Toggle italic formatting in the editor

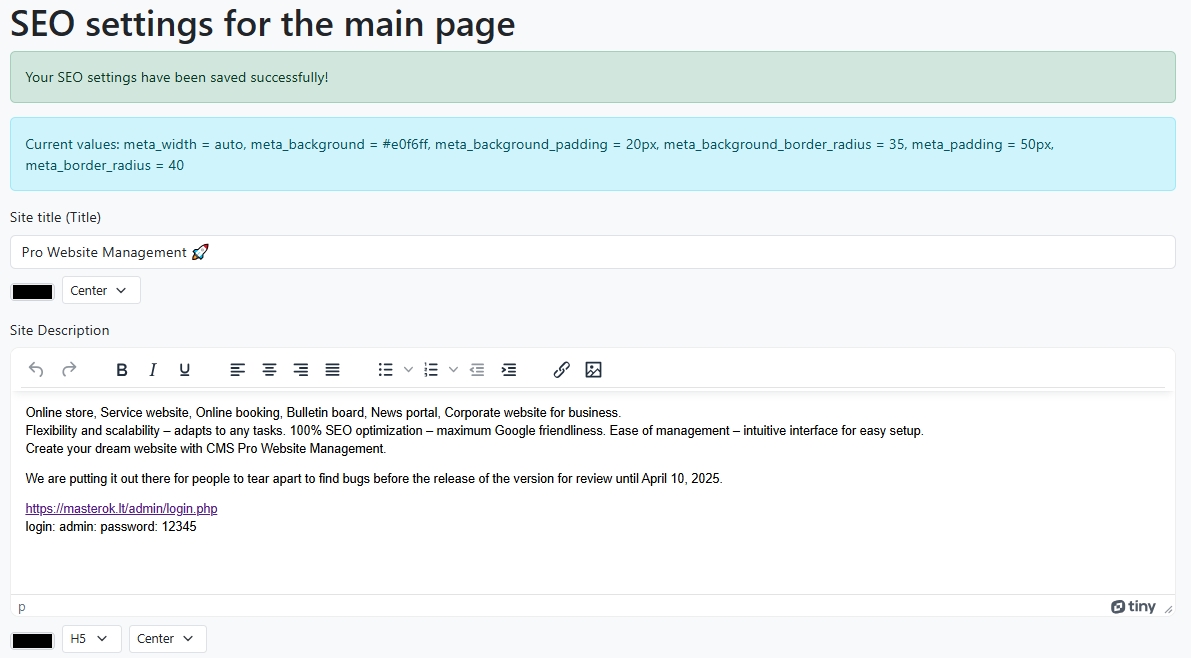[153, 370]
